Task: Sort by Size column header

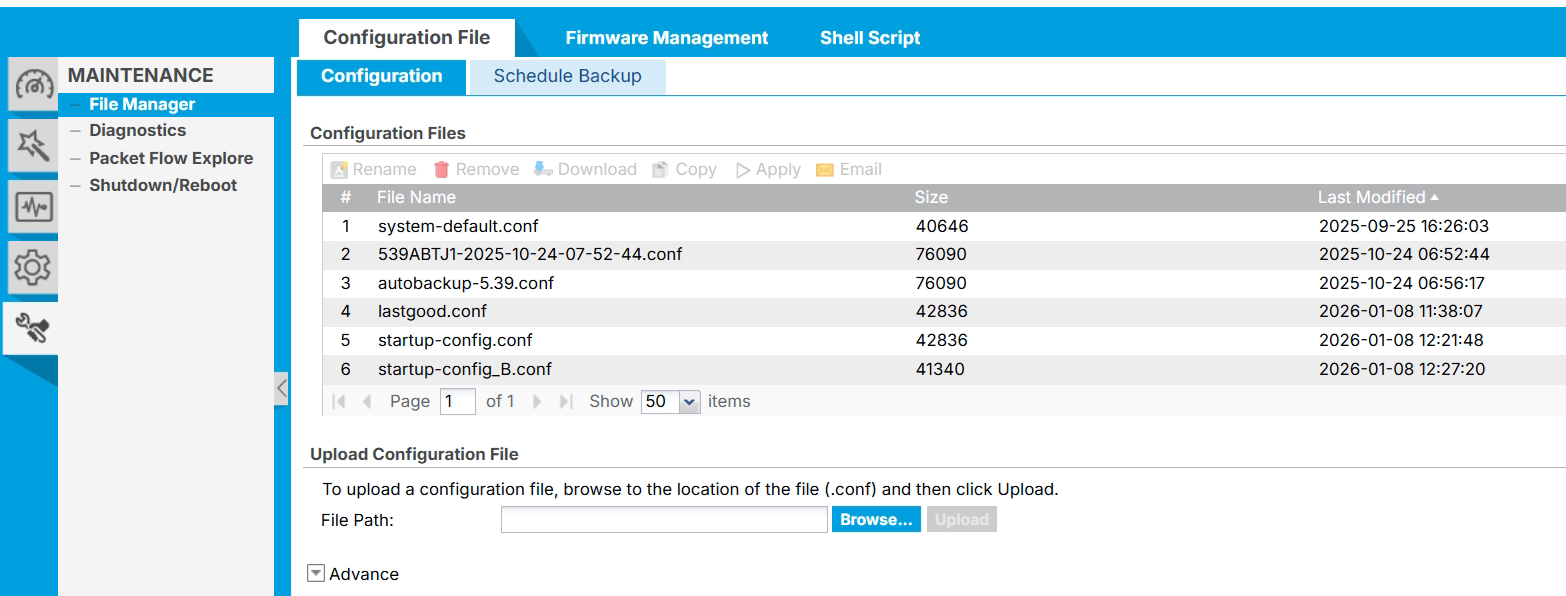Action: [931, 197]
